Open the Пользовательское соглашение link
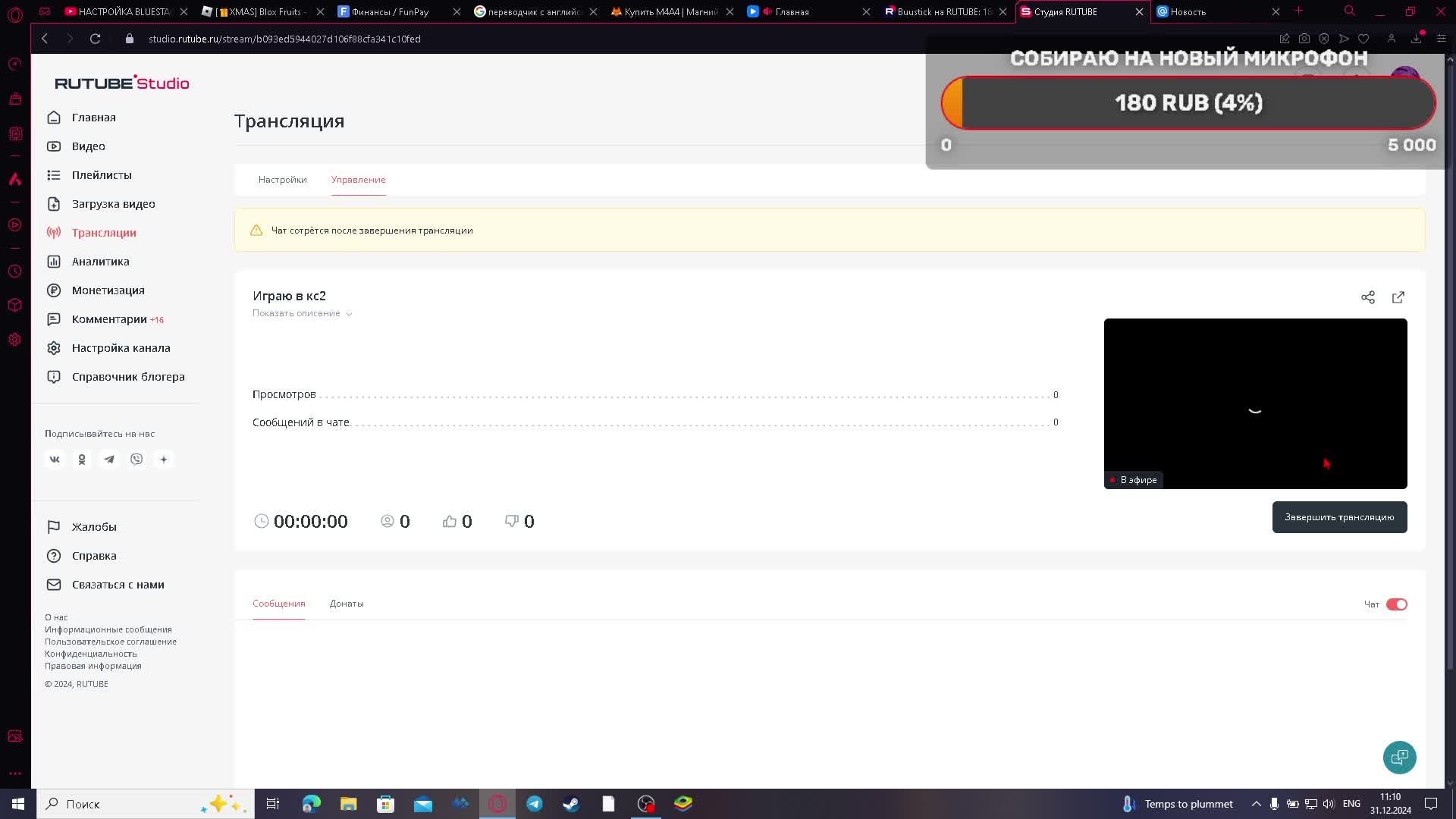Viewport: 1456px width, 819px height. point(111,642)
